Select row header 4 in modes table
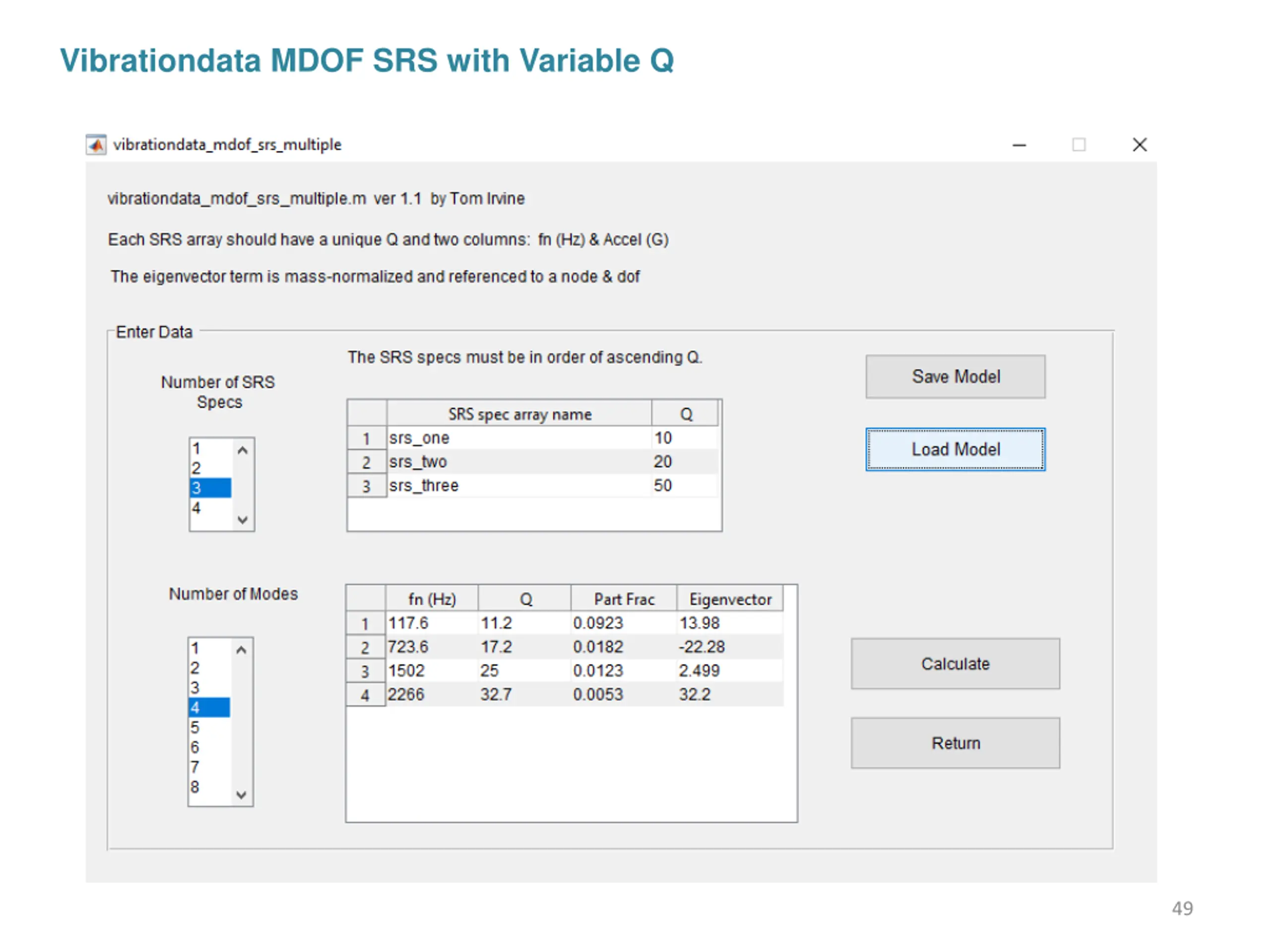 point(365,695)
